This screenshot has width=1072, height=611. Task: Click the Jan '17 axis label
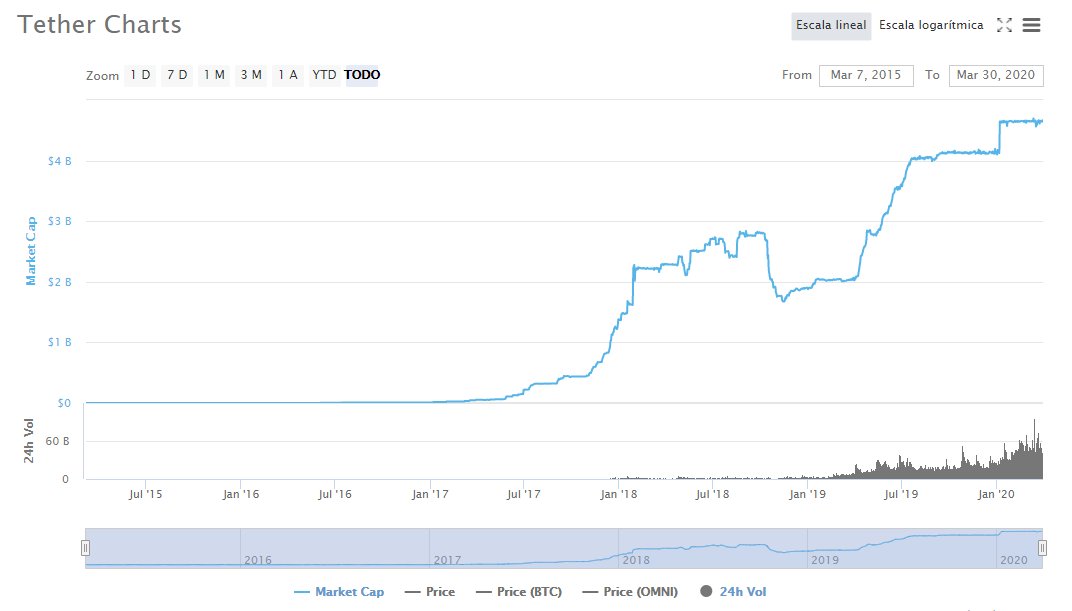pos(430,494)
